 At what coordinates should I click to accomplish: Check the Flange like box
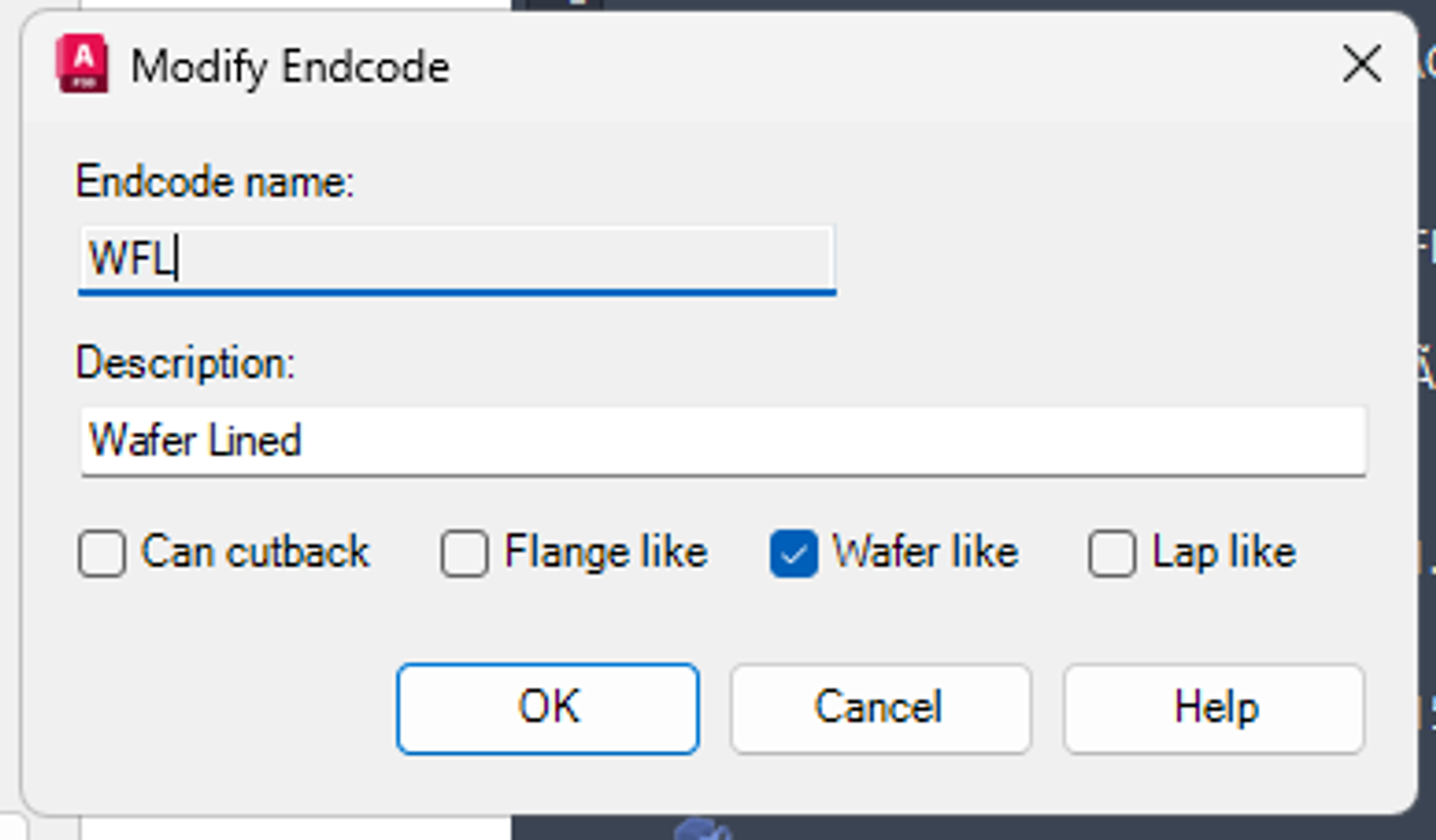pos(464,551)
